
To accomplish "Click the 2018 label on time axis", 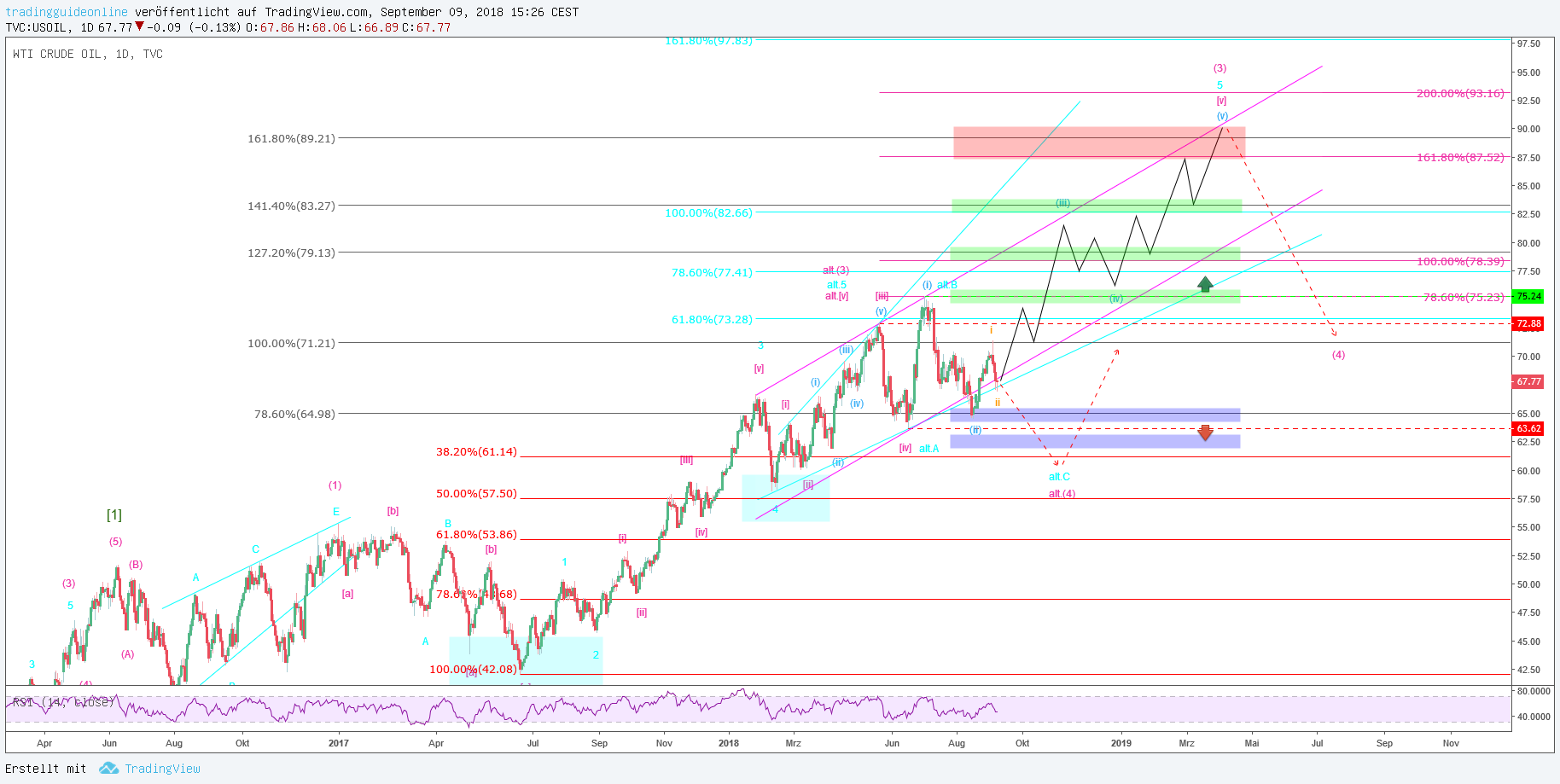I will point(728,743).
